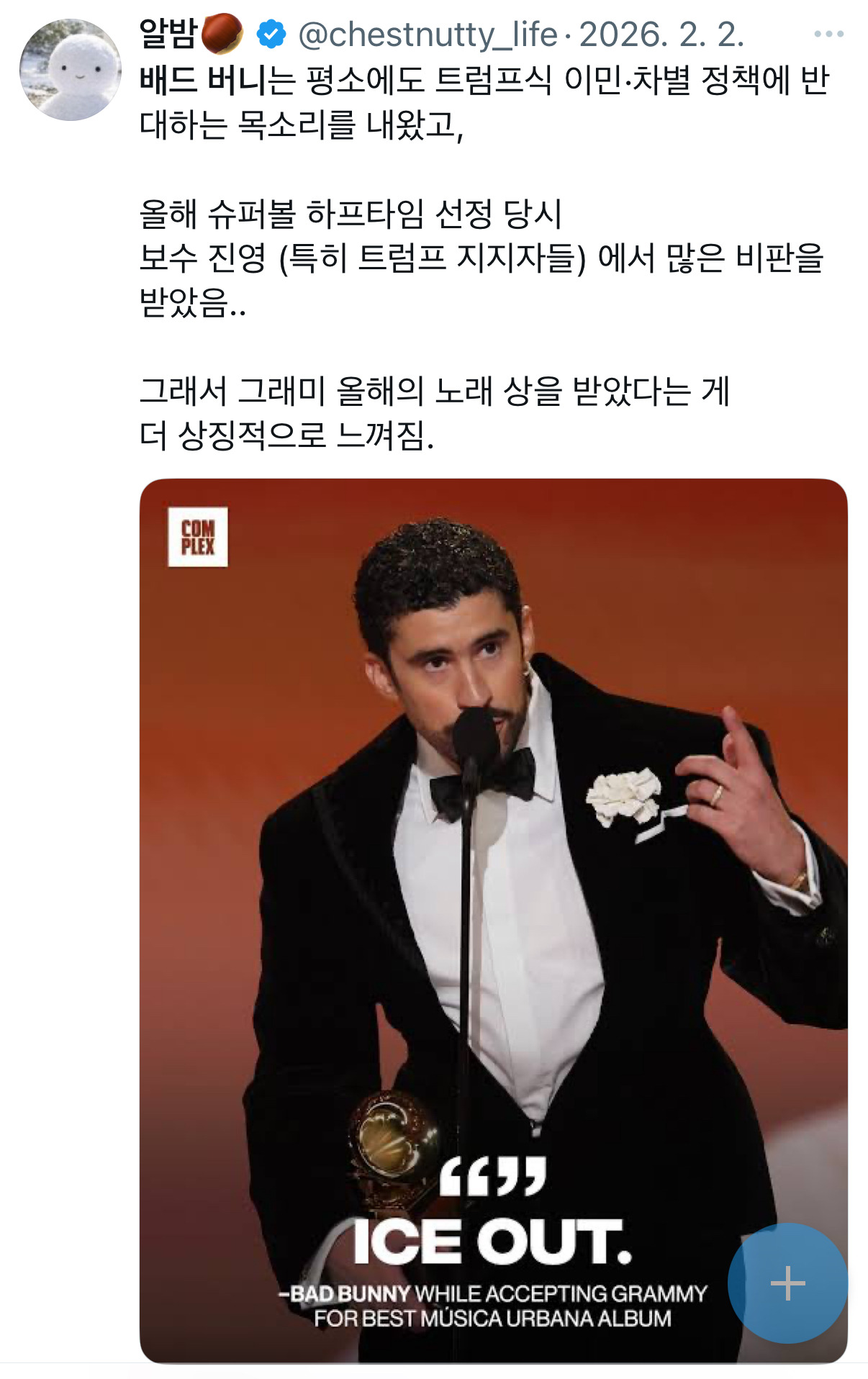Open the snowman profile avatar
This screenshot has height=1379, width=868.
tap(71, 70)
